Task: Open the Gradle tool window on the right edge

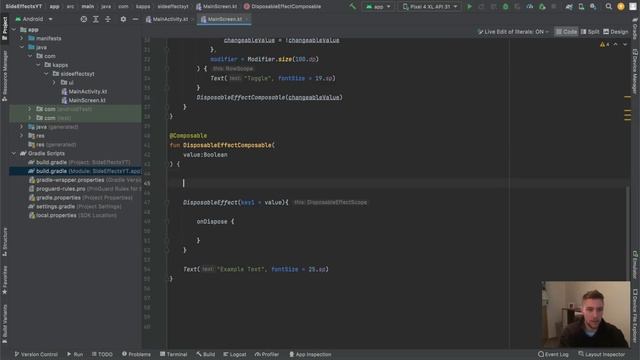Action: click(635, 28)
